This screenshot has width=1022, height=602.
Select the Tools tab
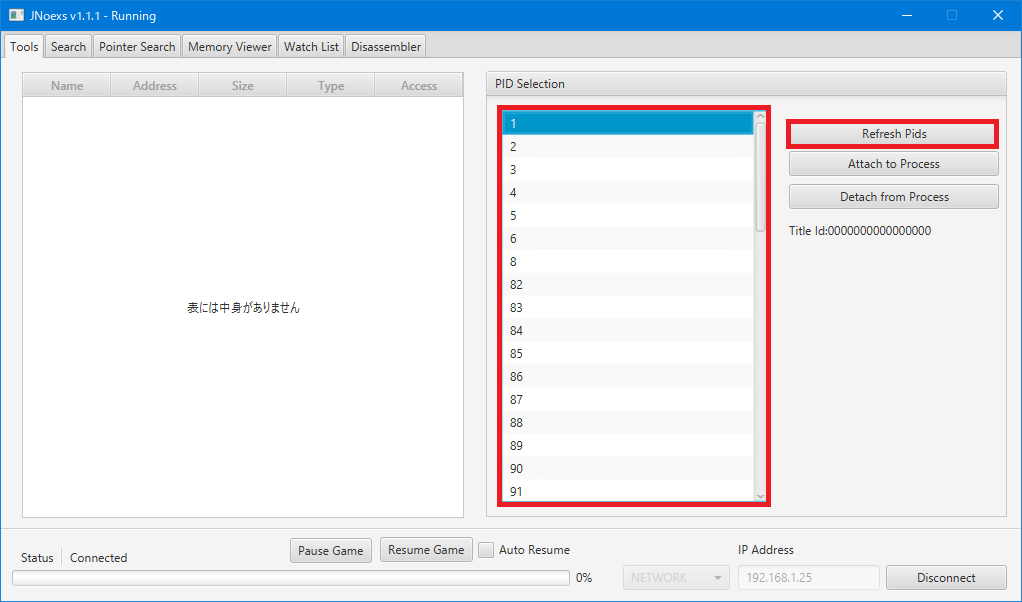(x=24, y=47)
